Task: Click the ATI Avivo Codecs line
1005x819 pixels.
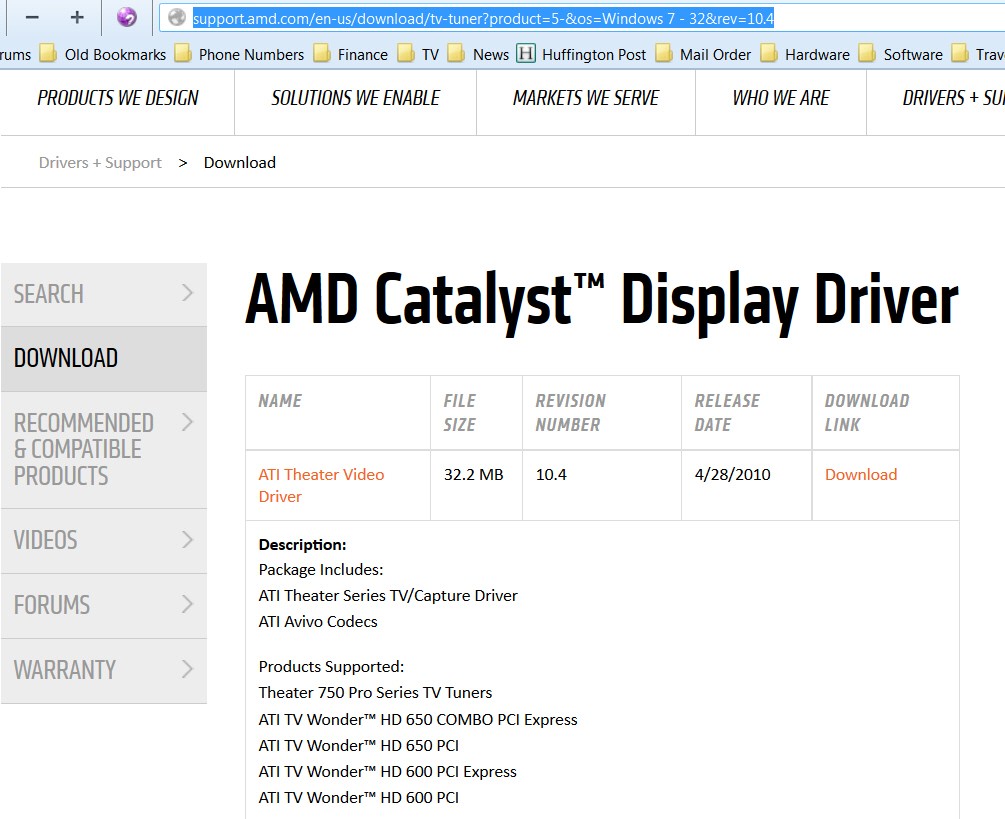Action: tap(318, 622)
